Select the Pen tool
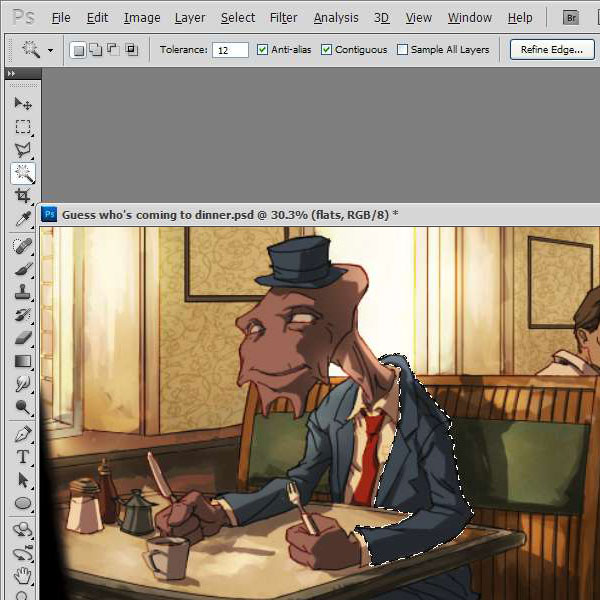The height and width of the screenshot is (600, 600). click(x=23, y=434)
